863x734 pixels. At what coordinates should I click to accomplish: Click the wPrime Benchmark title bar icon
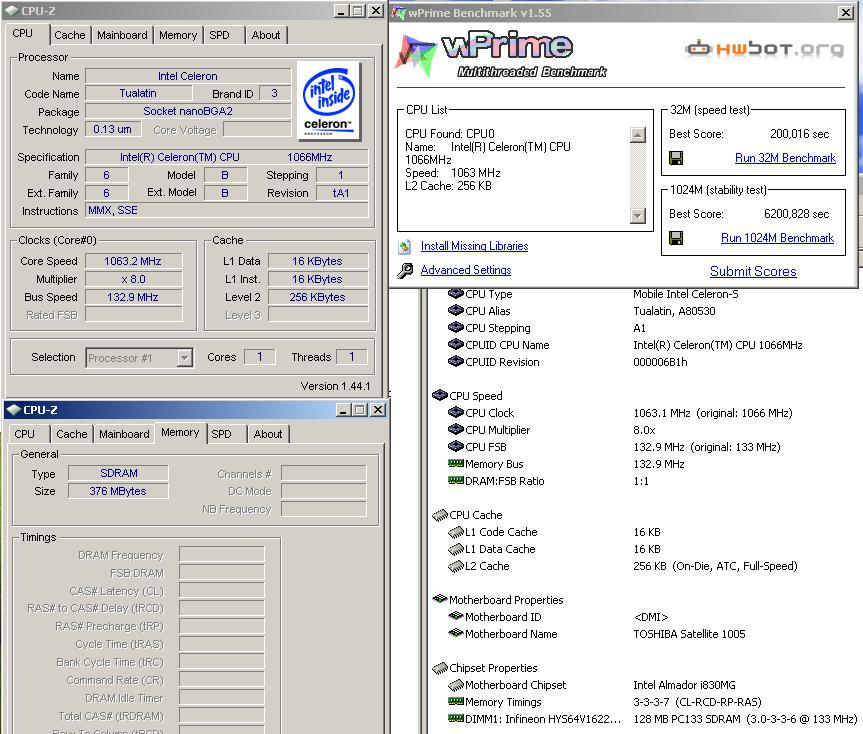click(x=398, y=12)
